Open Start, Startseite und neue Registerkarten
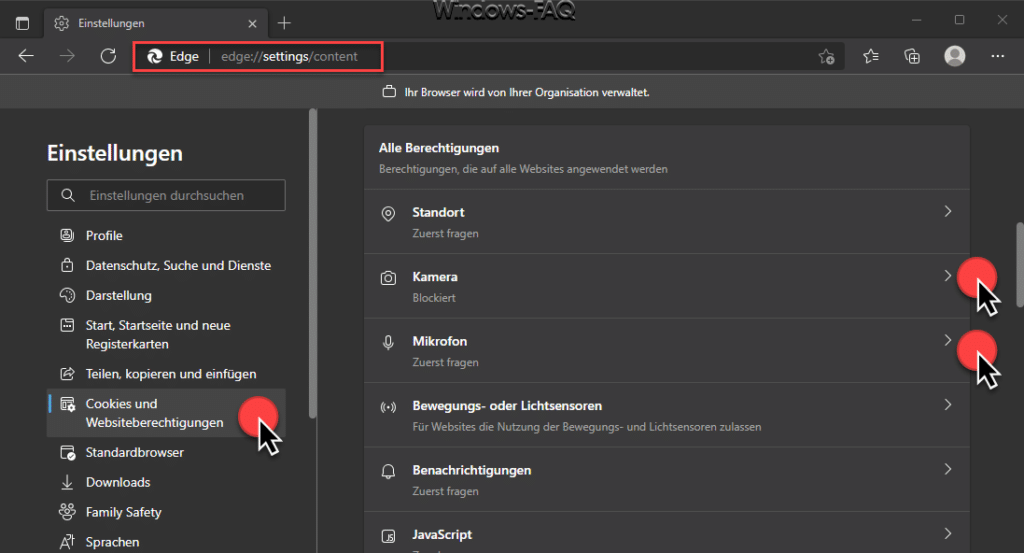 (x=158, y=334)
